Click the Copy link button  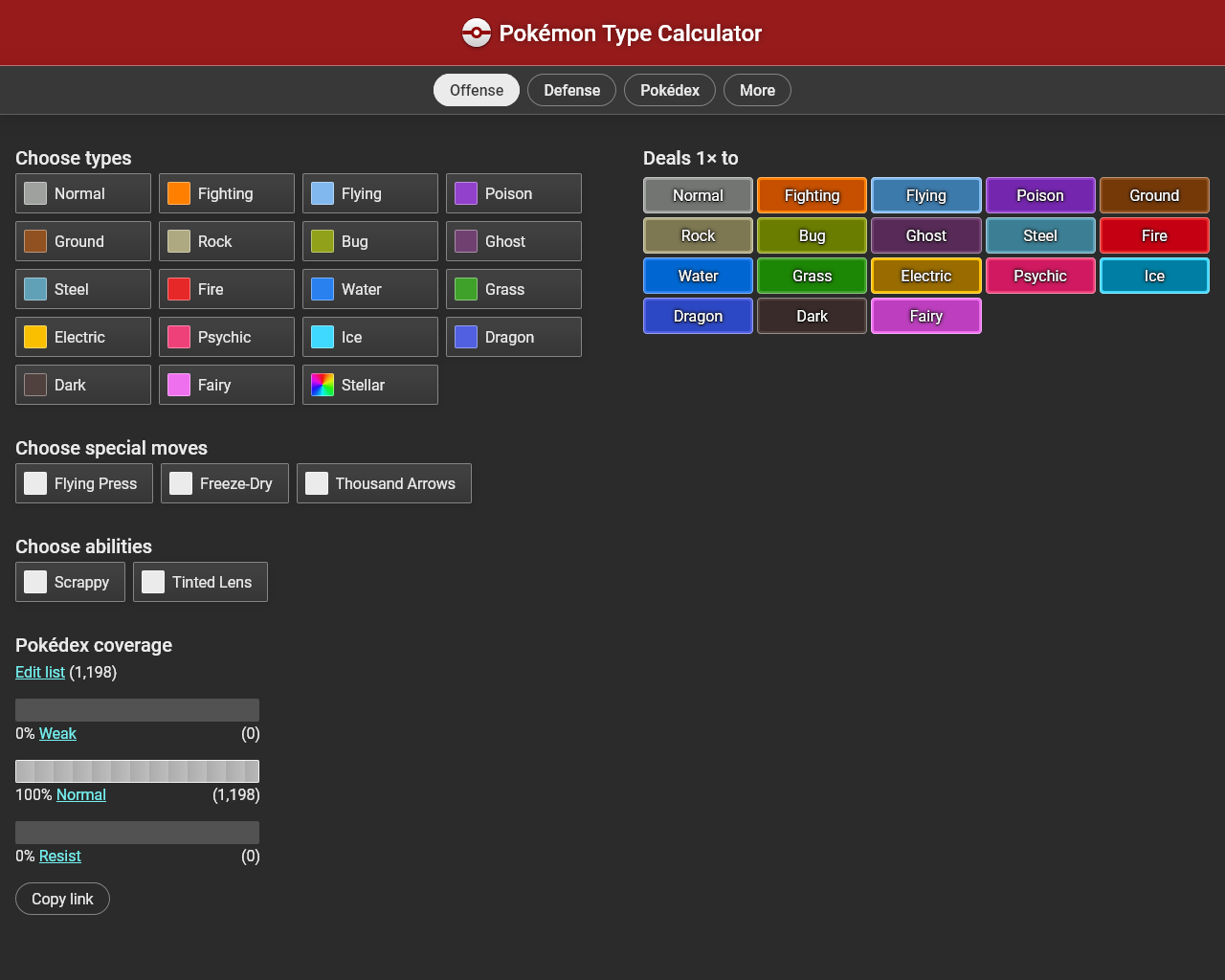pyautogui.click(x=62, y=899)
